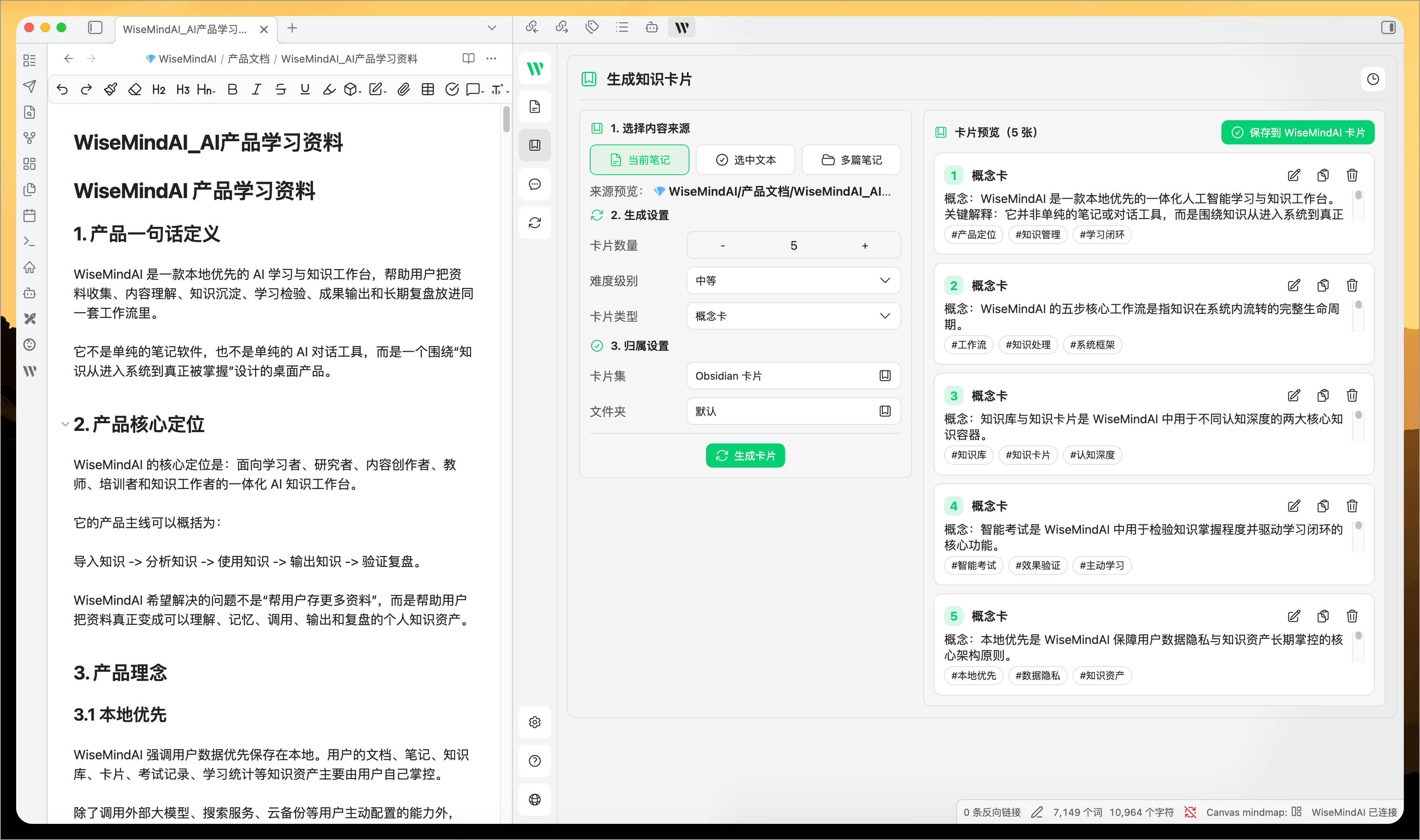Open the Hn heading dropdown
This screenshot has width=1420, height=840.
(206, 90)
